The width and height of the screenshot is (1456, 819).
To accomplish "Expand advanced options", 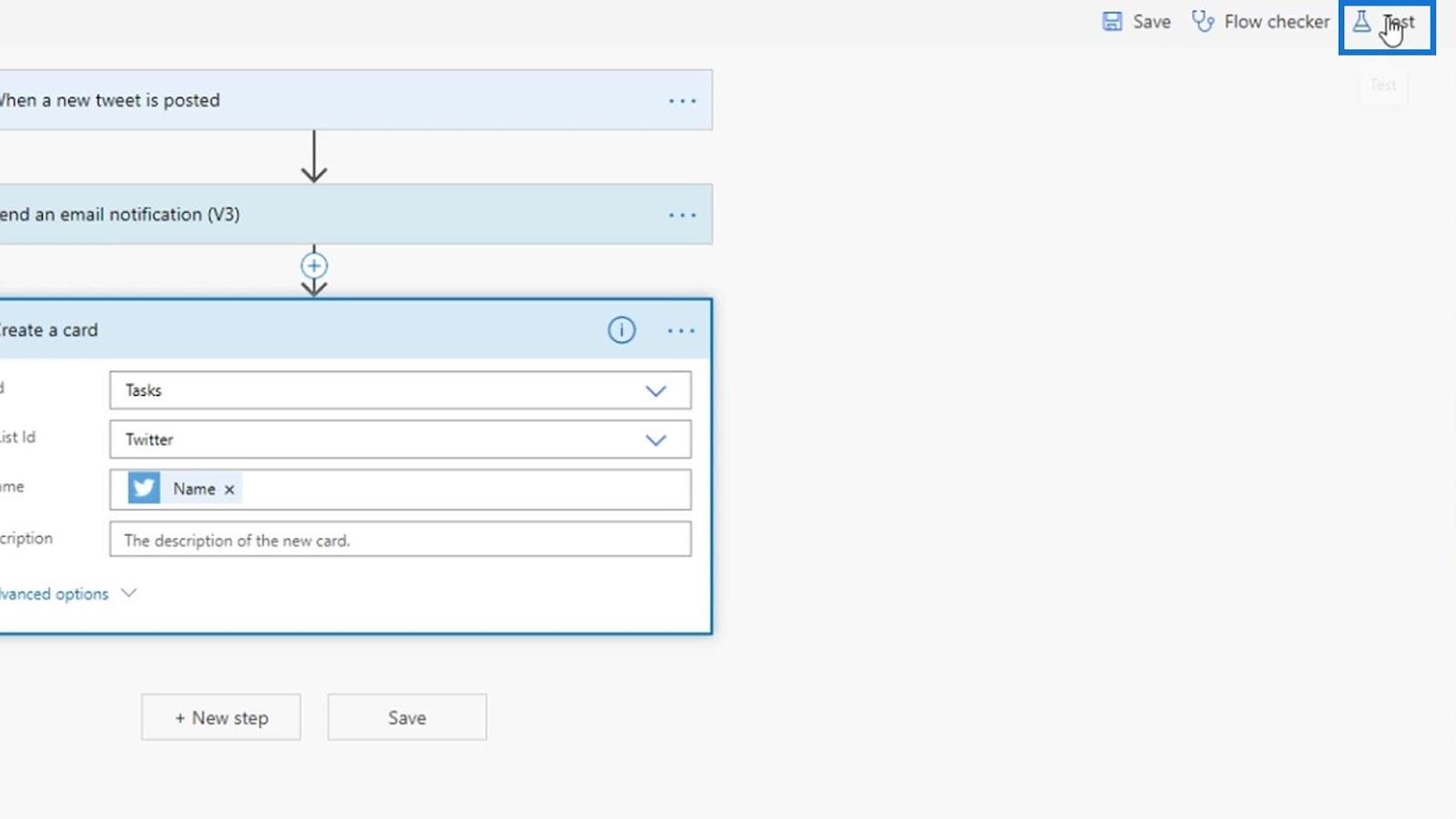I will pos(66,593).
